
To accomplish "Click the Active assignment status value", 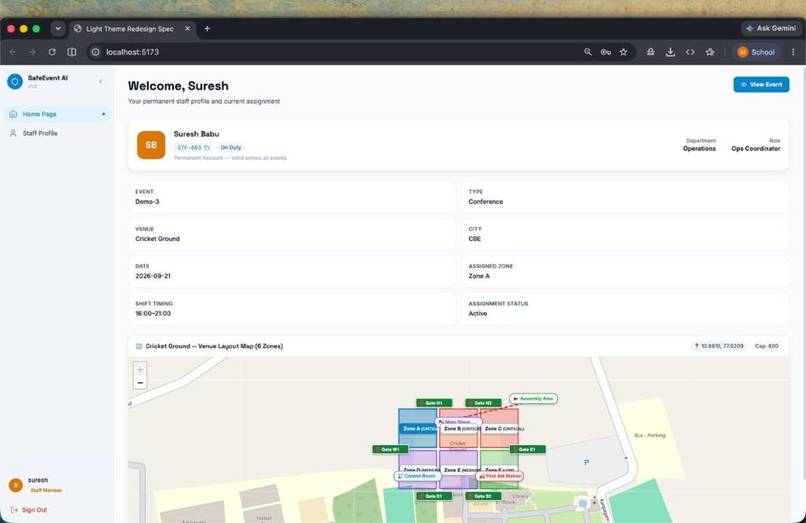I will coord(478,313).
